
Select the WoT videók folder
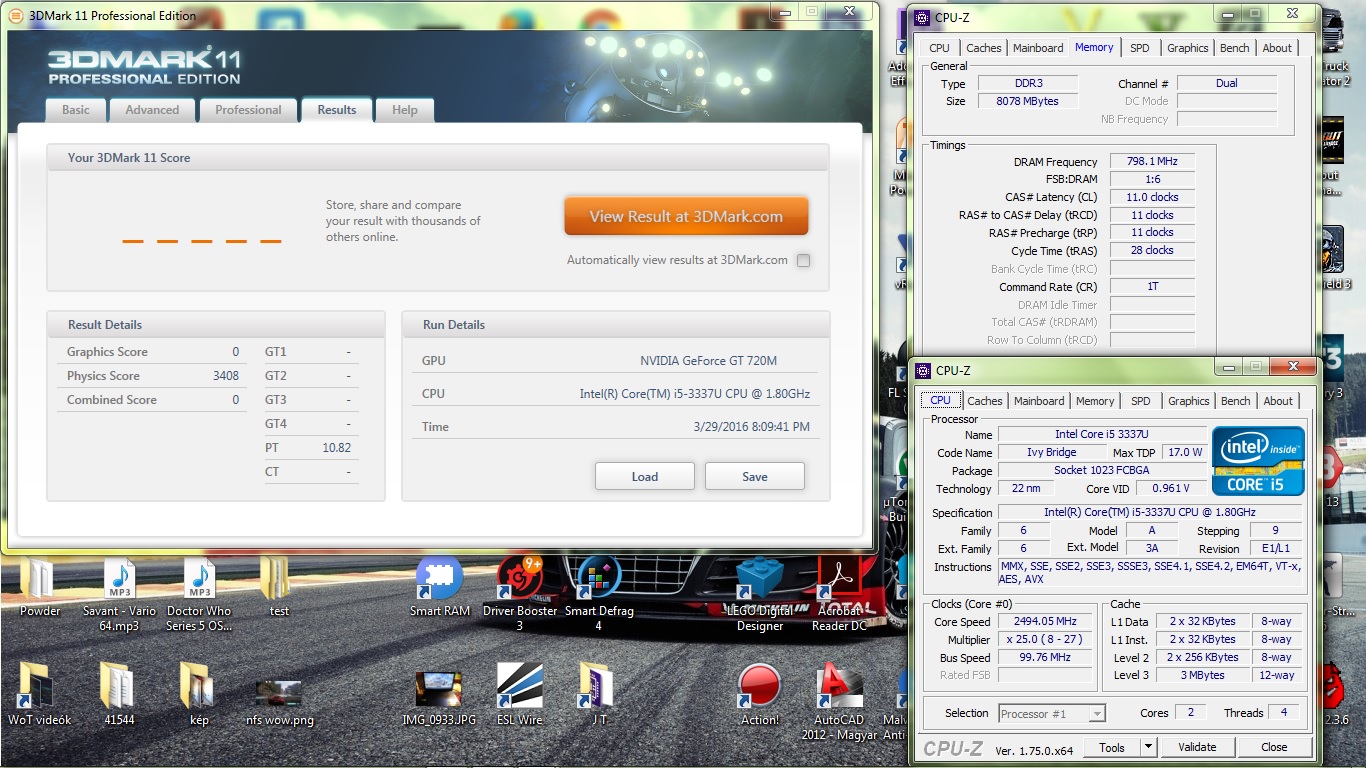click(39, 693)
